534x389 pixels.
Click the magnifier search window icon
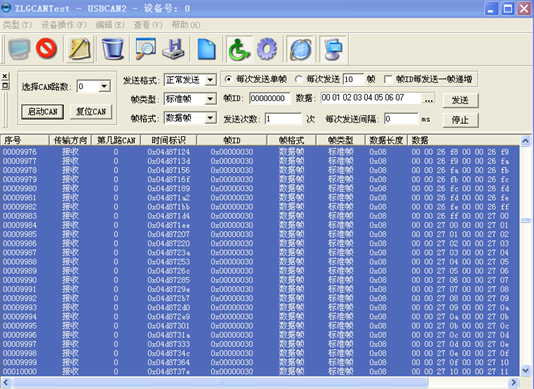tap(145, 49)
